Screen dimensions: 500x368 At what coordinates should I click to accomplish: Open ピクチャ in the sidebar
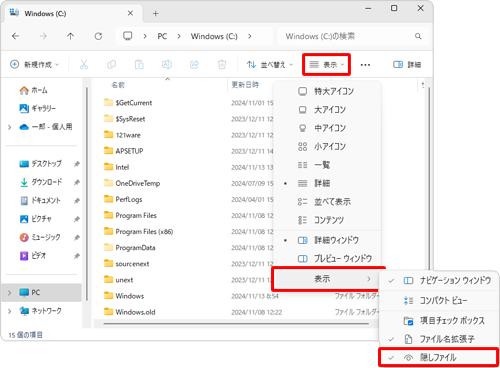point(36,219)
